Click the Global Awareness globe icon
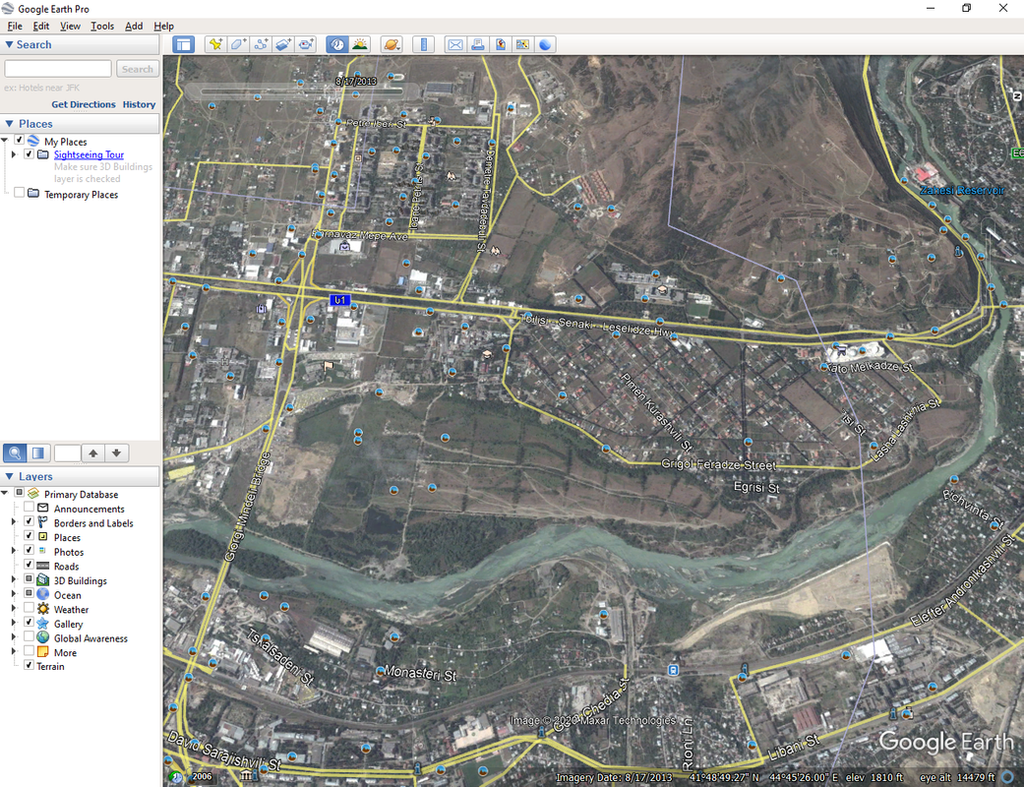The width and height of the screenshot is (1024, 787). 43,637
